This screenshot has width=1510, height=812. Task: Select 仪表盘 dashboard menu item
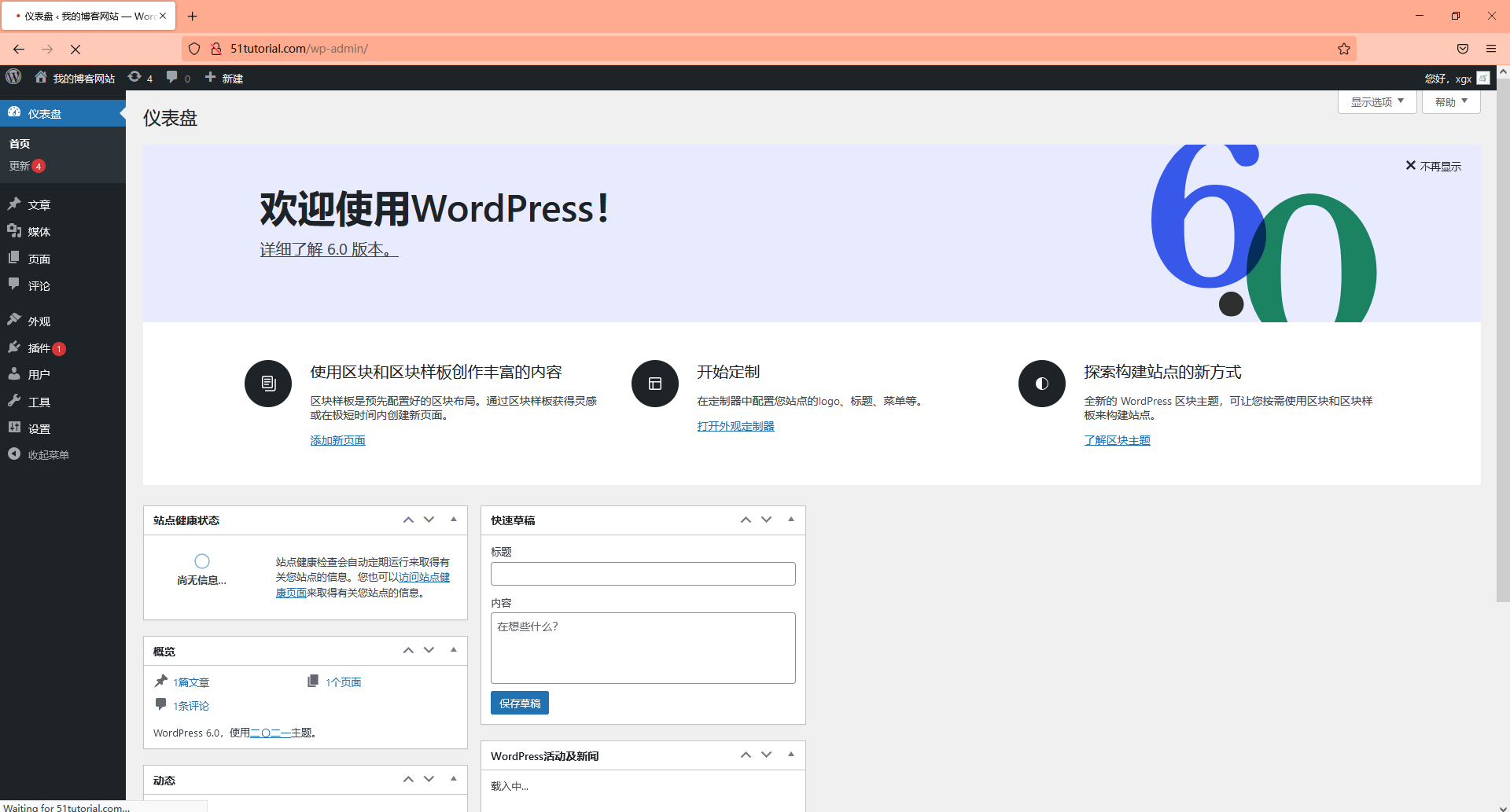click(x=63, y=113)
